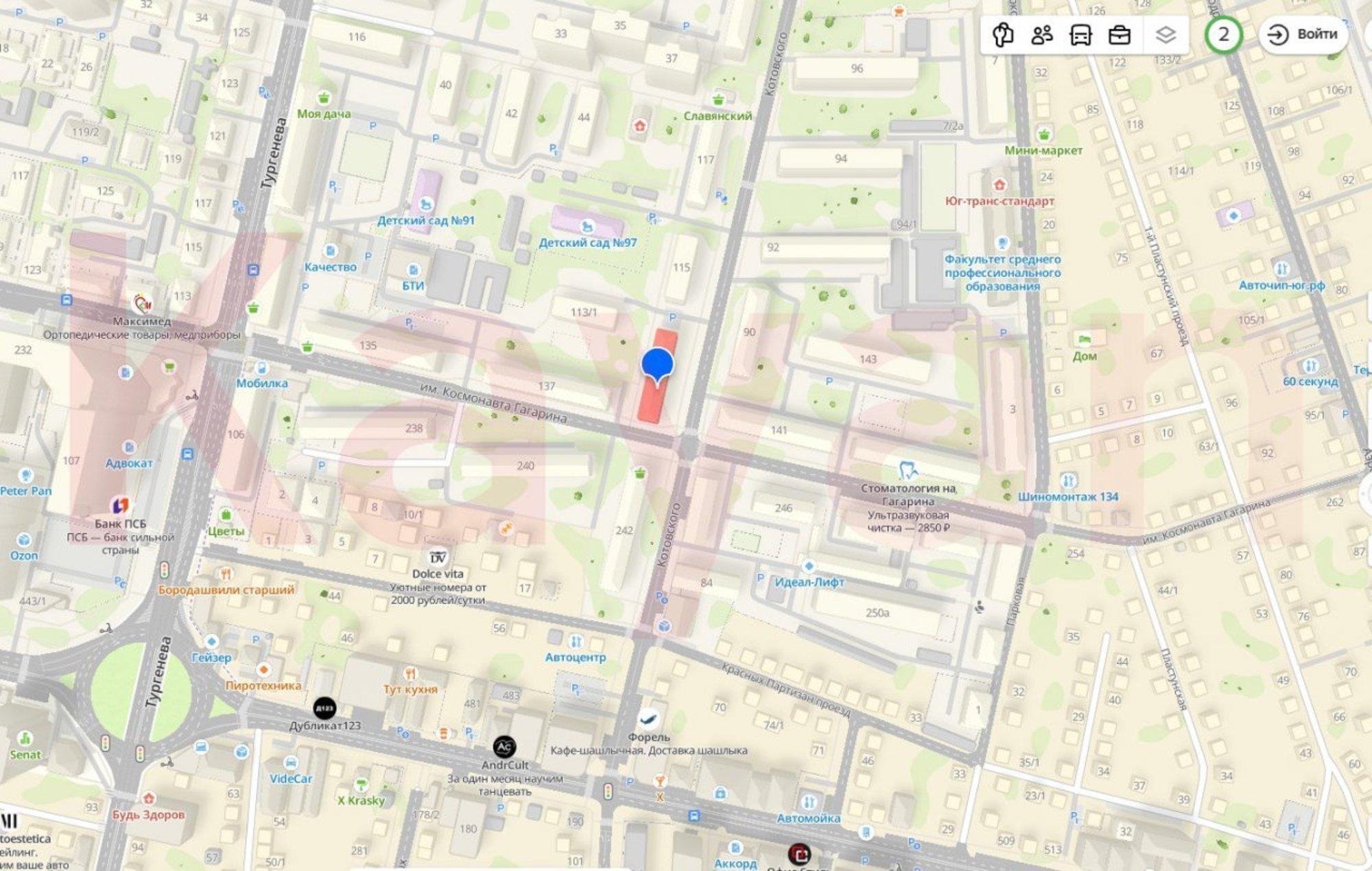The height and width of the screenshot is (871, 1372).
Task: Click the people icon in toolbar
Action: 1042,34
